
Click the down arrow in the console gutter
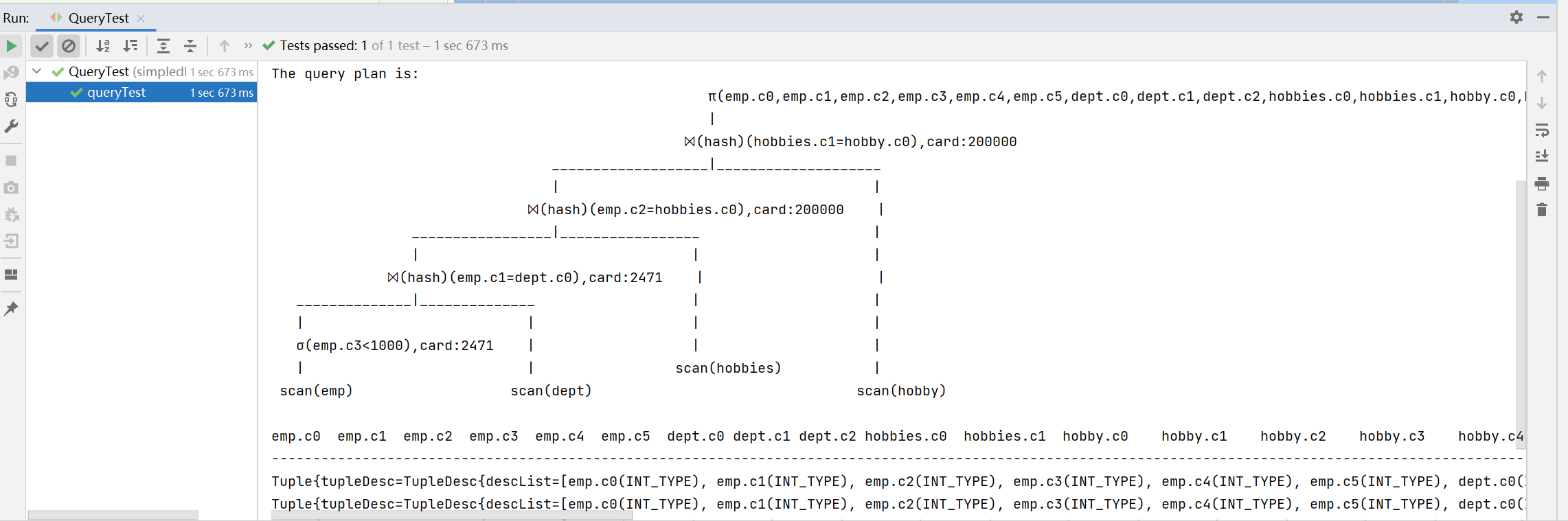click(1542, 103)
